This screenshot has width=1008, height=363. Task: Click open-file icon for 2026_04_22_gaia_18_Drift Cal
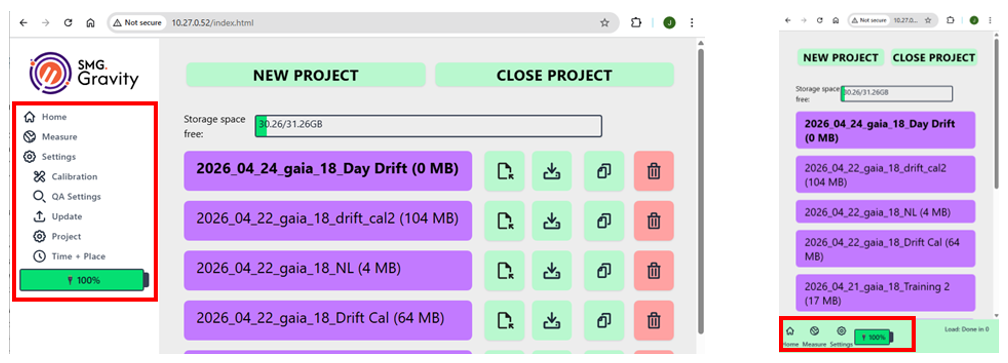(x=505, y=320)
